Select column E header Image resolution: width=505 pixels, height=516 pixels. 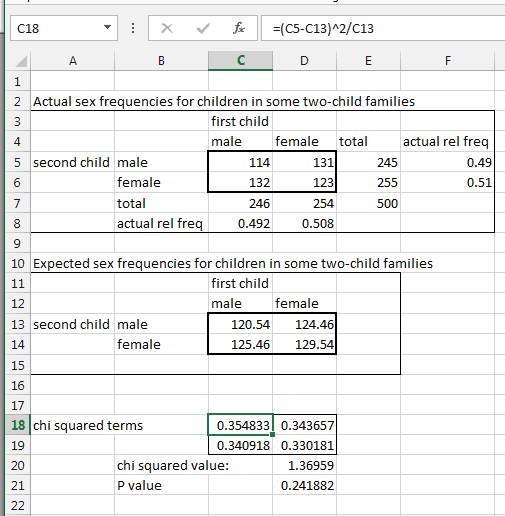click(368, 61)
